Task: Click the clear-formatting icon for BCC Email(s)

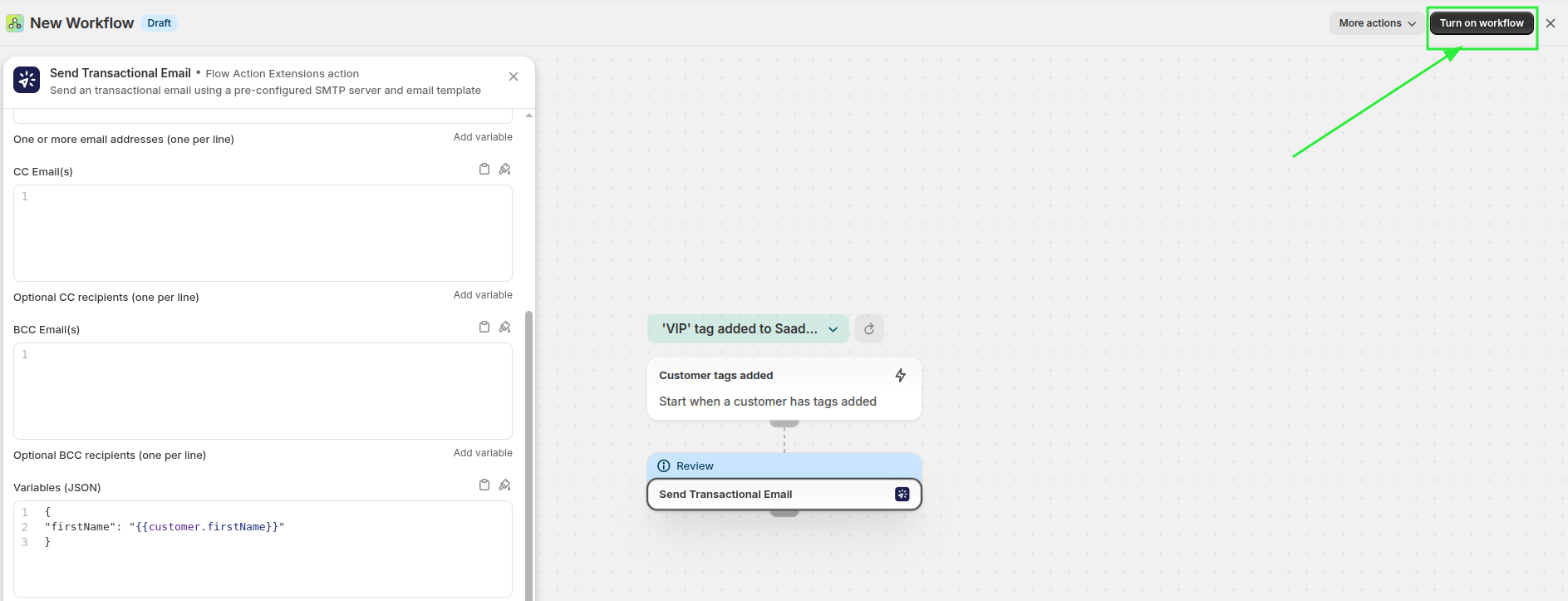Action: click(504, 328)
